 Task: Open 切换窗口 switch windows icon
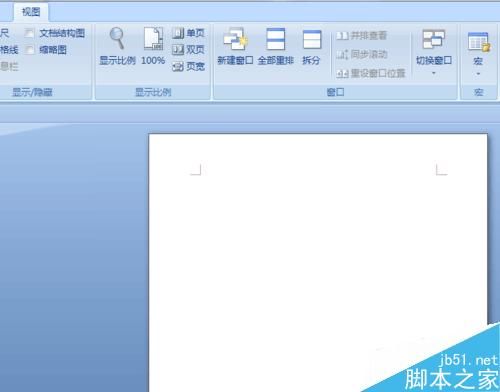click(433, 39)
